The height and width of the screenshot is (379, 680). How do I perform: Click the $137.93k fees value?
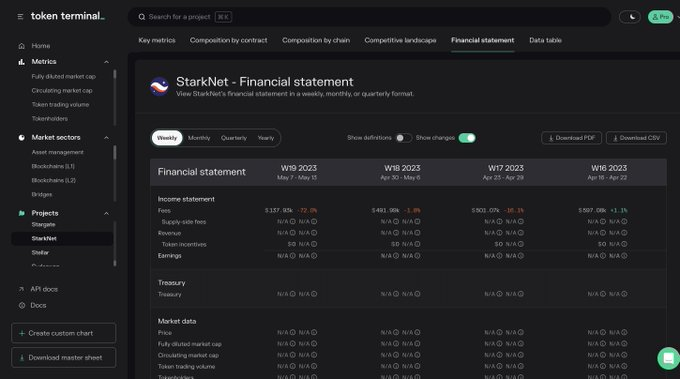(279, 210)
